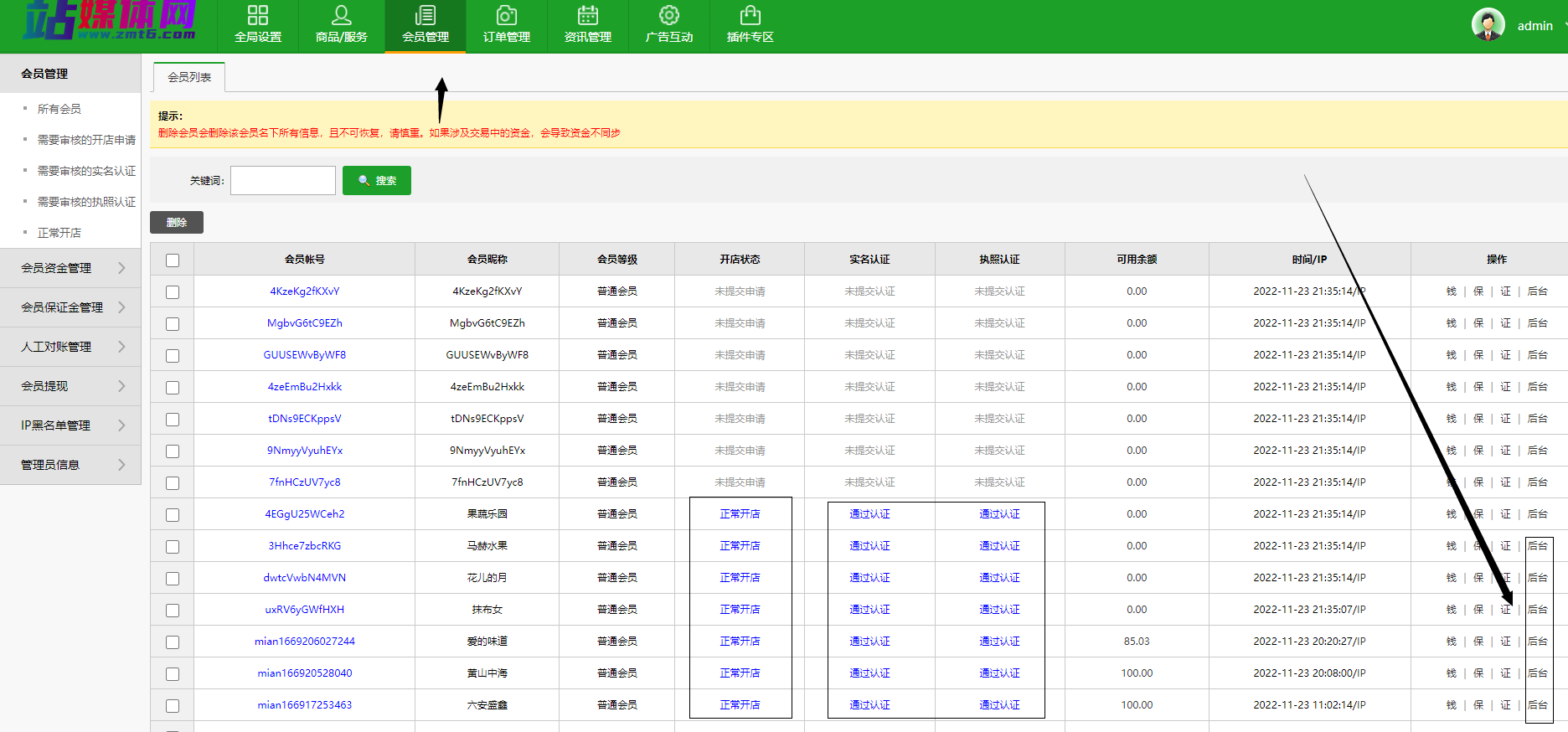1568x732 pixels.
Task: Open 需要审核的执照认证 in the sidebar
Action: tap(86, 202)
